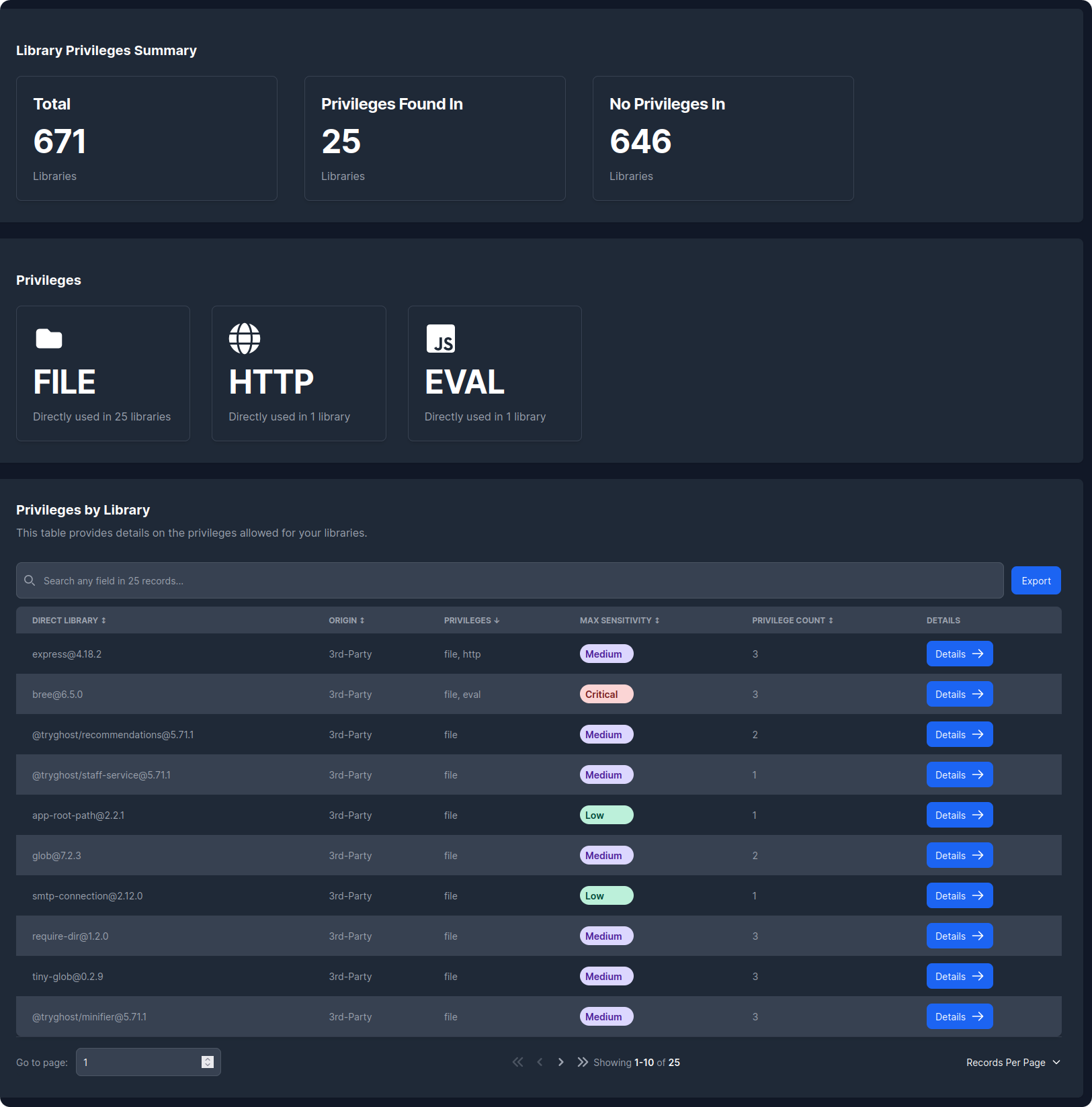Screen dimensions: 1092x1107
Task: Select the bree@6.5.0 library name
Action: pos(57,694)
